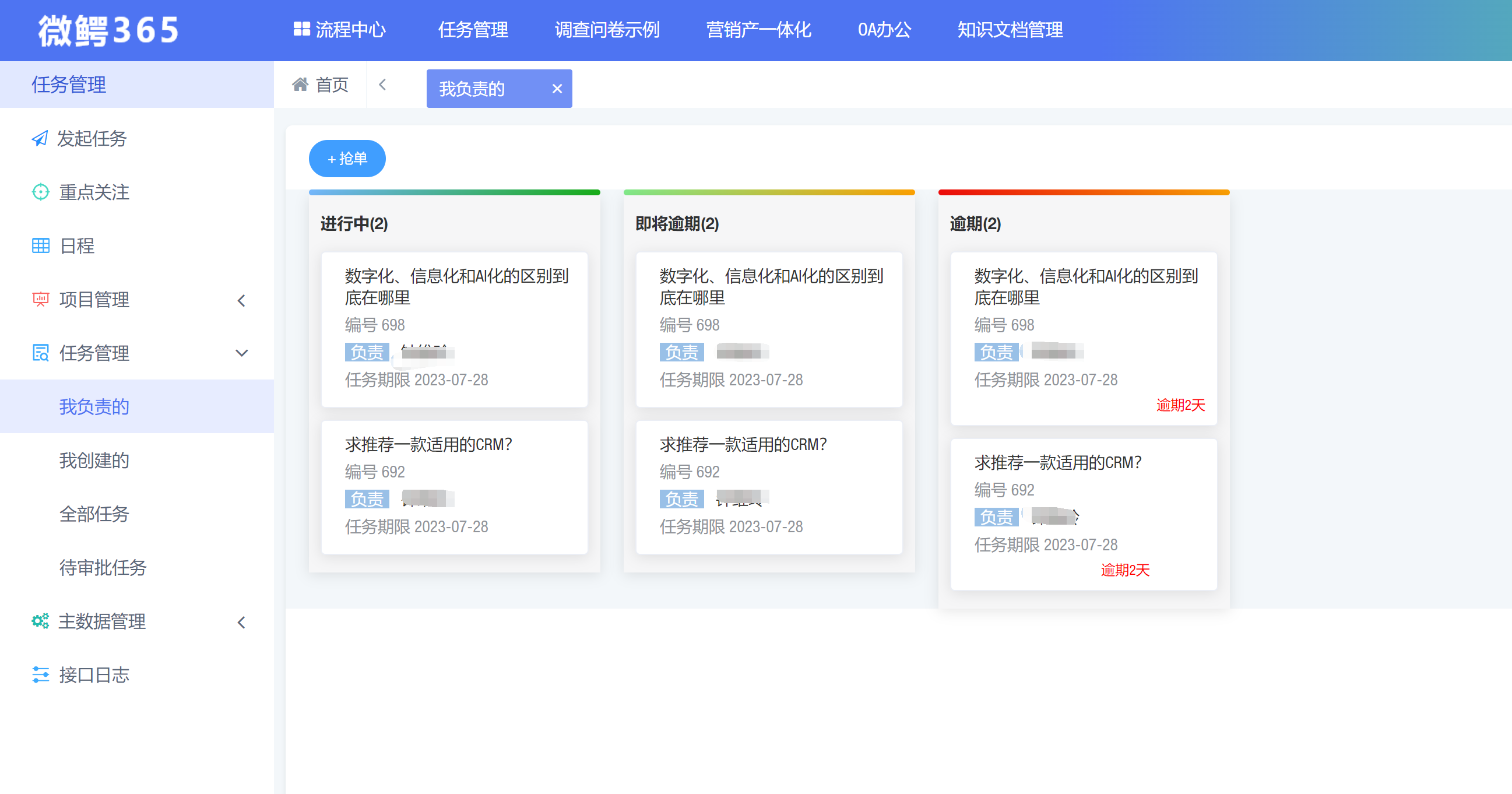
Task: Click the gears icon for 主数据管理
Action: tap(40, 621)
